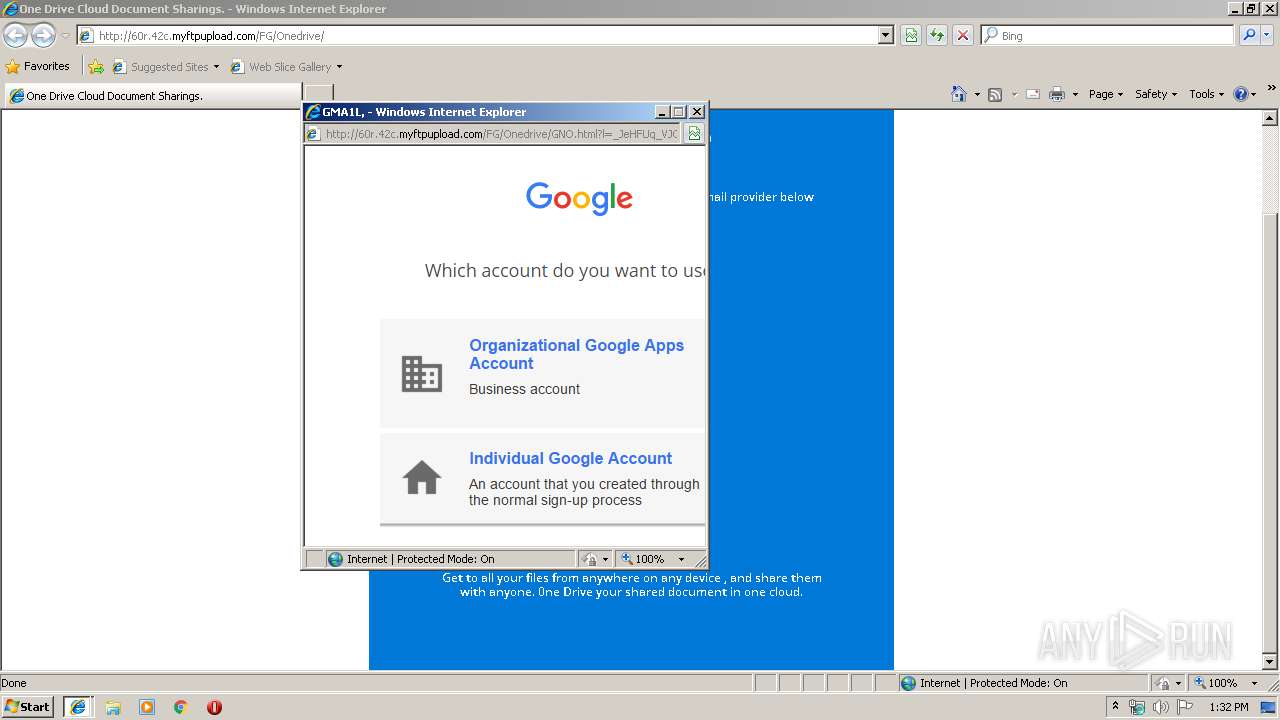Expand the Home button dropdown arrow
This screenshot has height=720, width=1280.
(977, 94)
